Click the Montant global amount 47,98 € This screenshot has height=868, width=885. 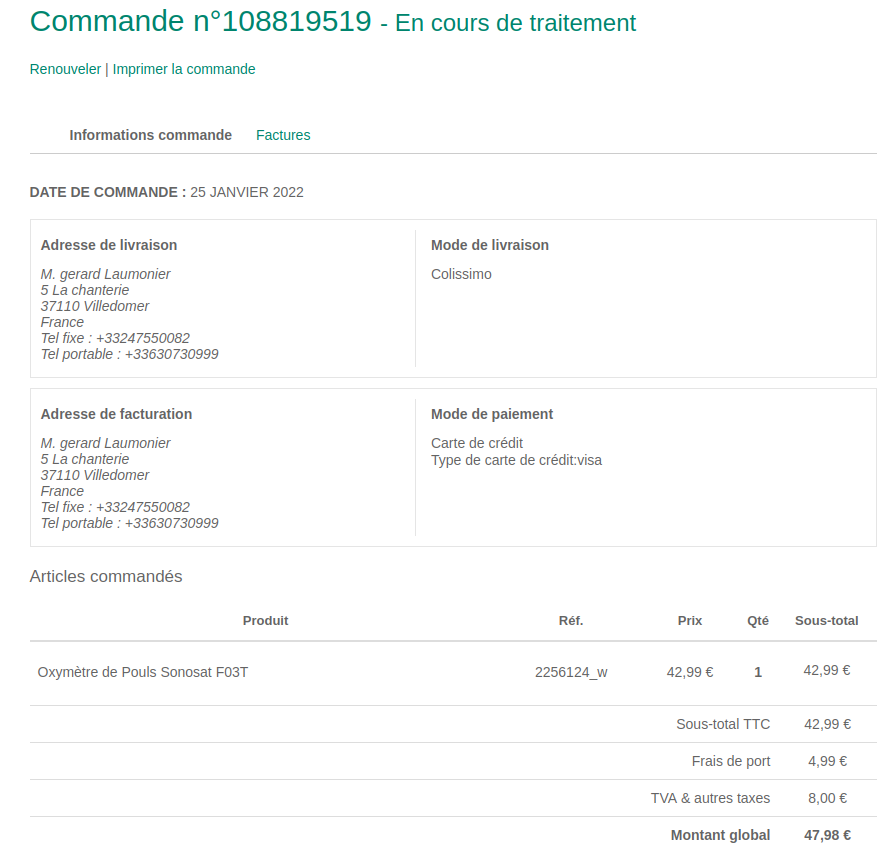827,835
